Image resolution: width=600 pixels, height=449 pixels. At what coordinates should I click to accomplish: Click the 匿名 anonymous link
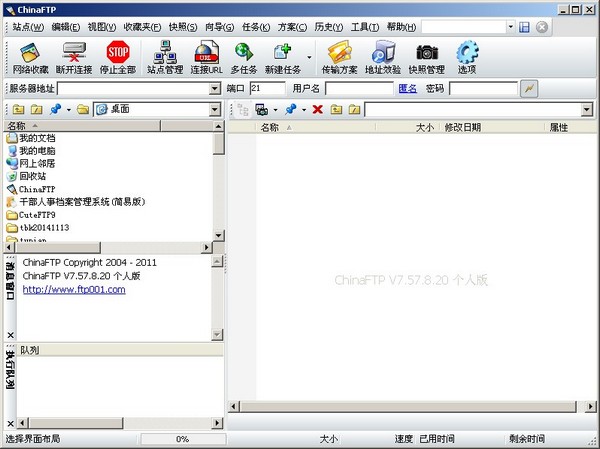pyautogui.click(x=408, y=89)
